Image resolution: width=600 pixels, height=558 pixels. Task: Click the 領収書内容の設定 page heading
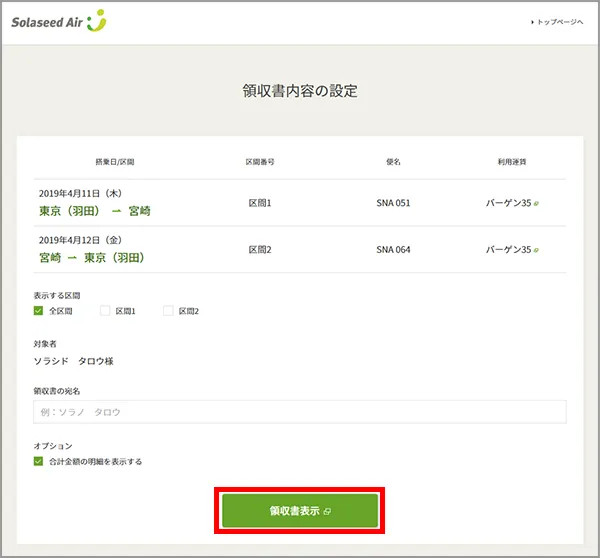click(x=300, y=91)
